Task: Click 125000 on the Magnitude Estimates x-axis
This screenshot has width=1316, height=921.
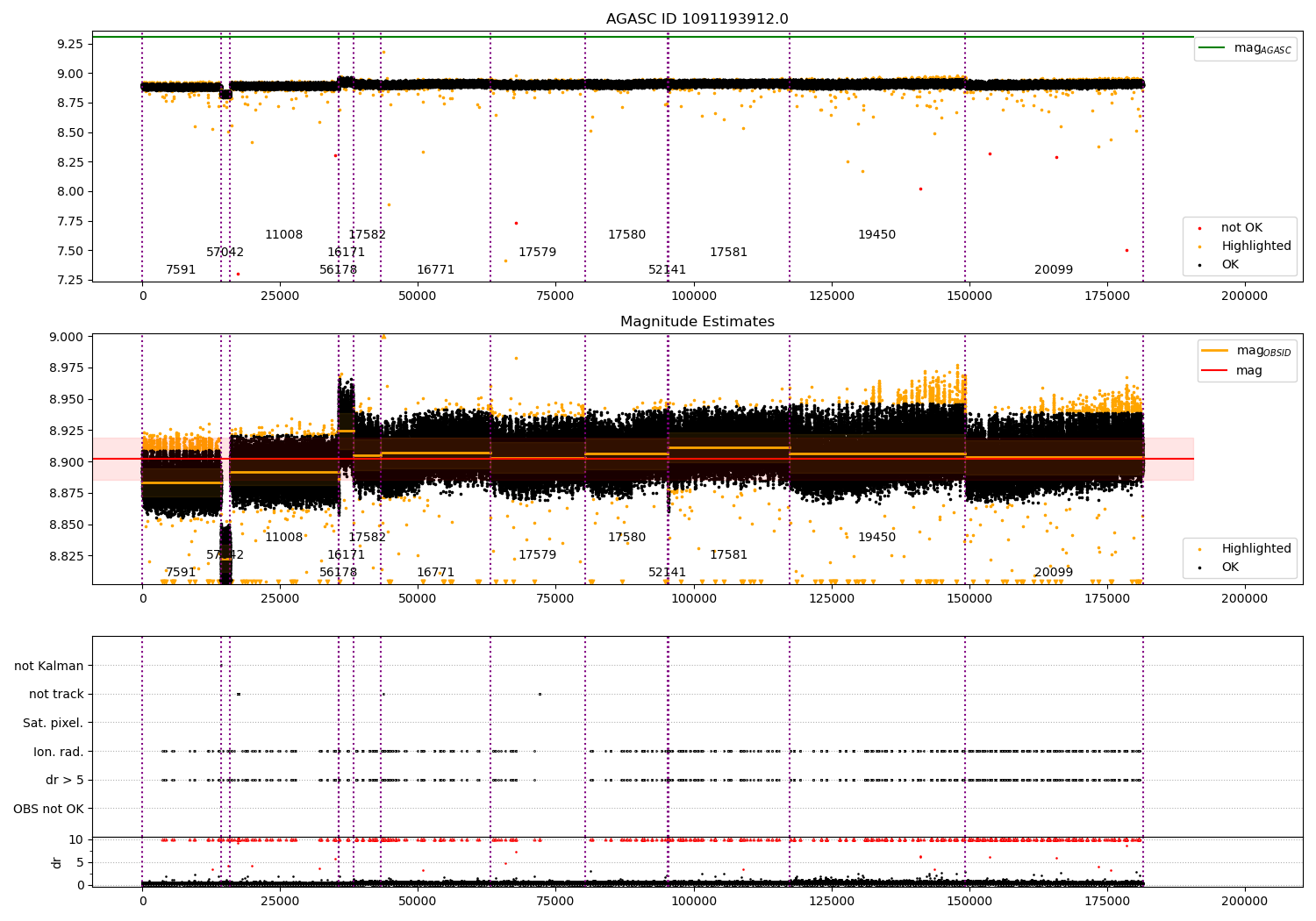Action: point(832,598)
